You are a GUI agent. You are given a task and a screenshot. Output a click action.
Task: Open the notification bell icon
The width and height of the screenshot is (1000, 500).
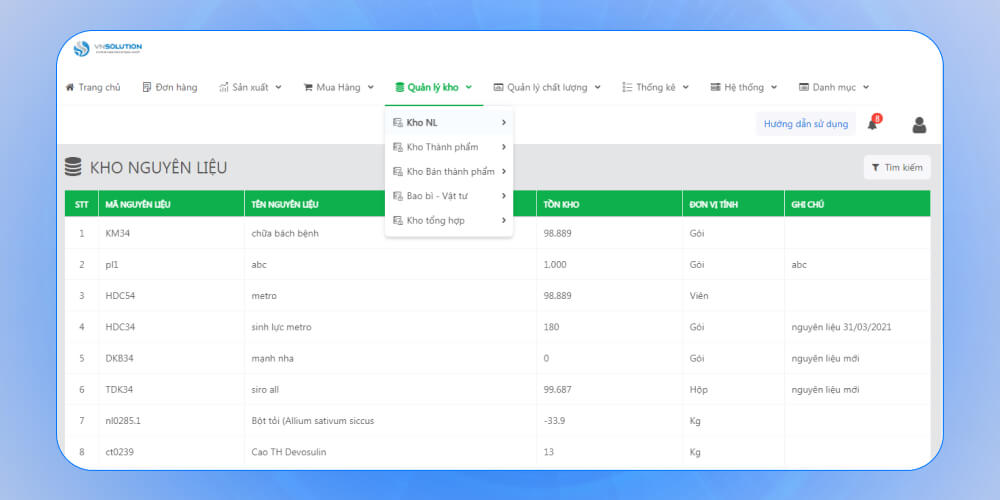pos(872,124)
